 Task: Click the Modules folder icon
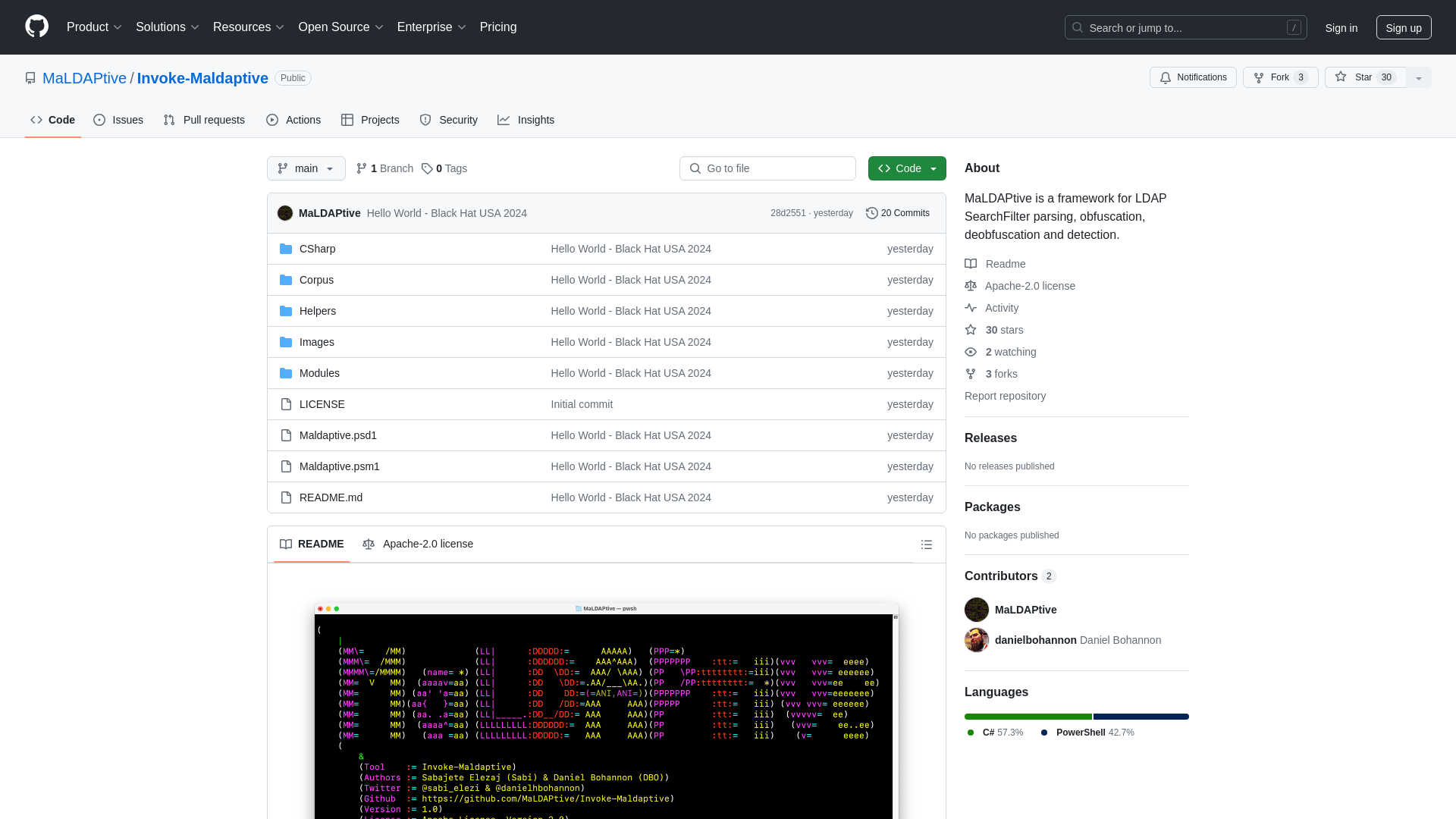pos(286,373)
